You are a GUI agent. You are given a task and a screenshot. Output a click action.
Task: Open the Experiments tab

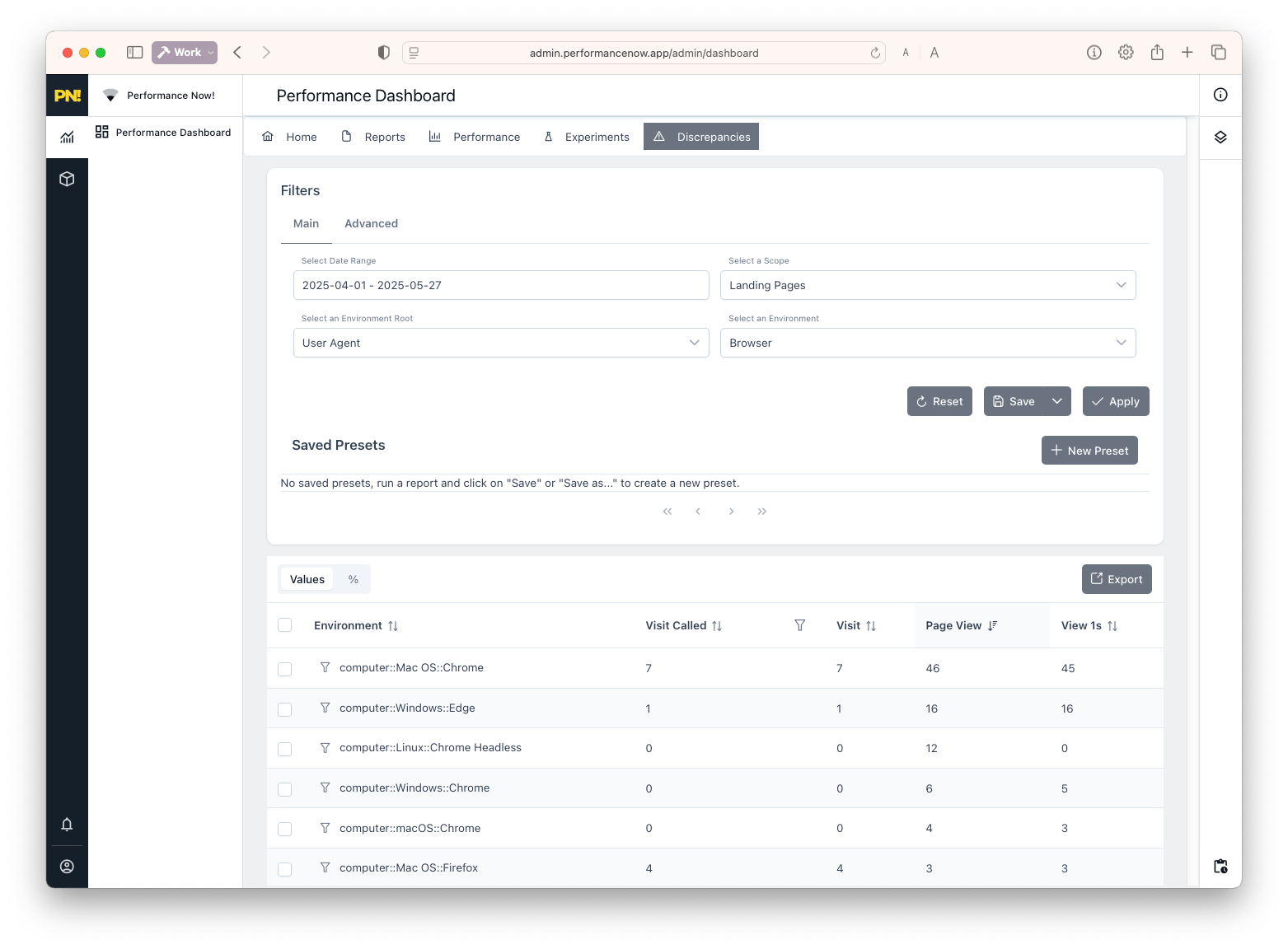(x=586, y=137)
